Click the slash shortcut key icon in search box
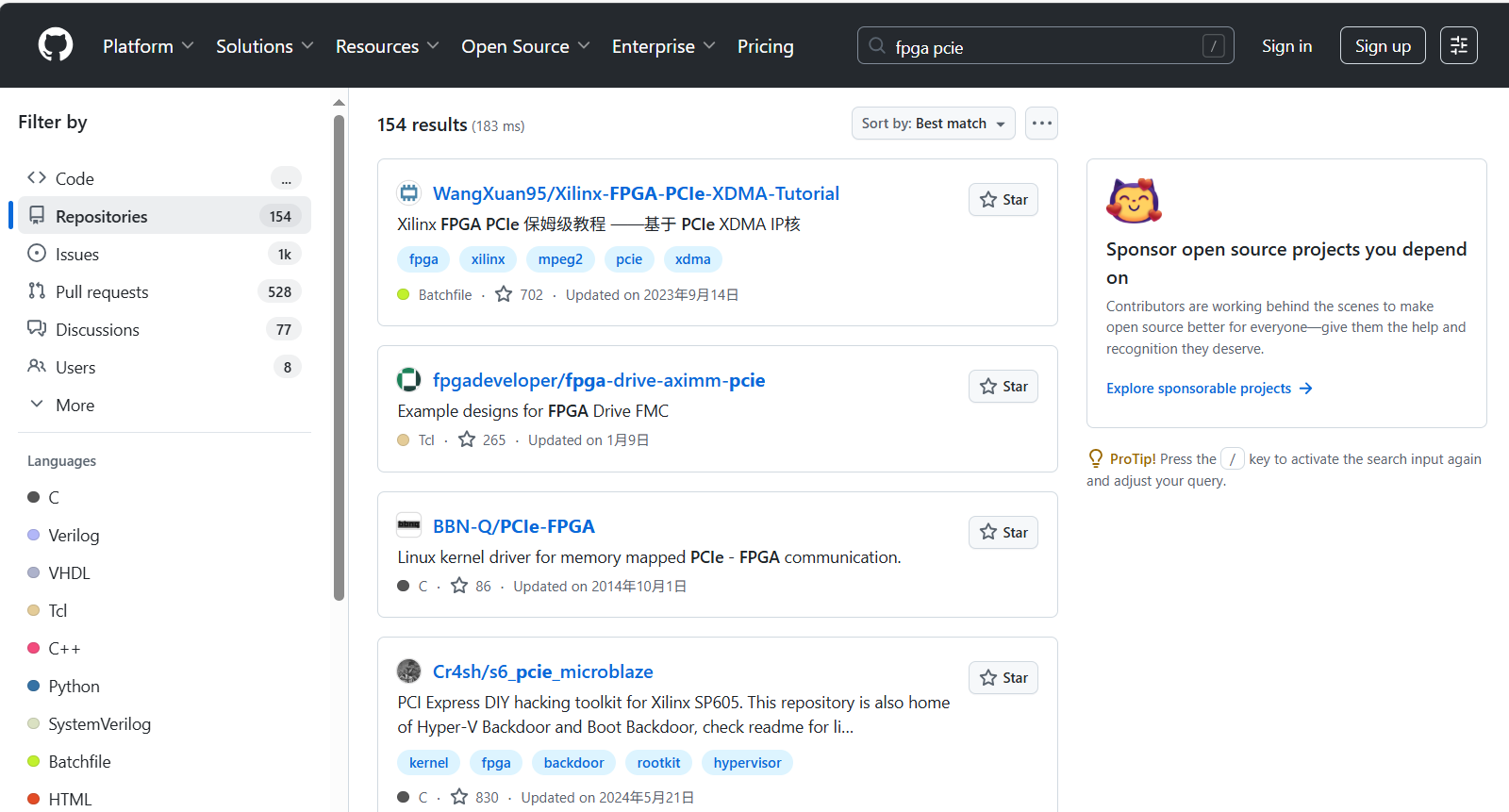This screenshot has width=1509, height=812. [1214, 45]
